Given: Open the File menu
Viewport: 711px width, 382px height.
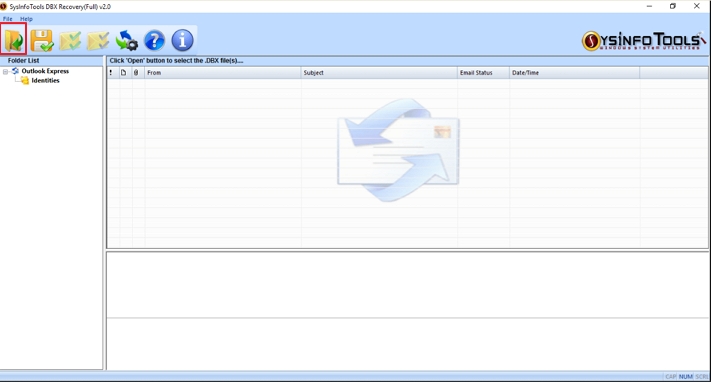Looking at the screenshot, I should [x=8, y=19].
